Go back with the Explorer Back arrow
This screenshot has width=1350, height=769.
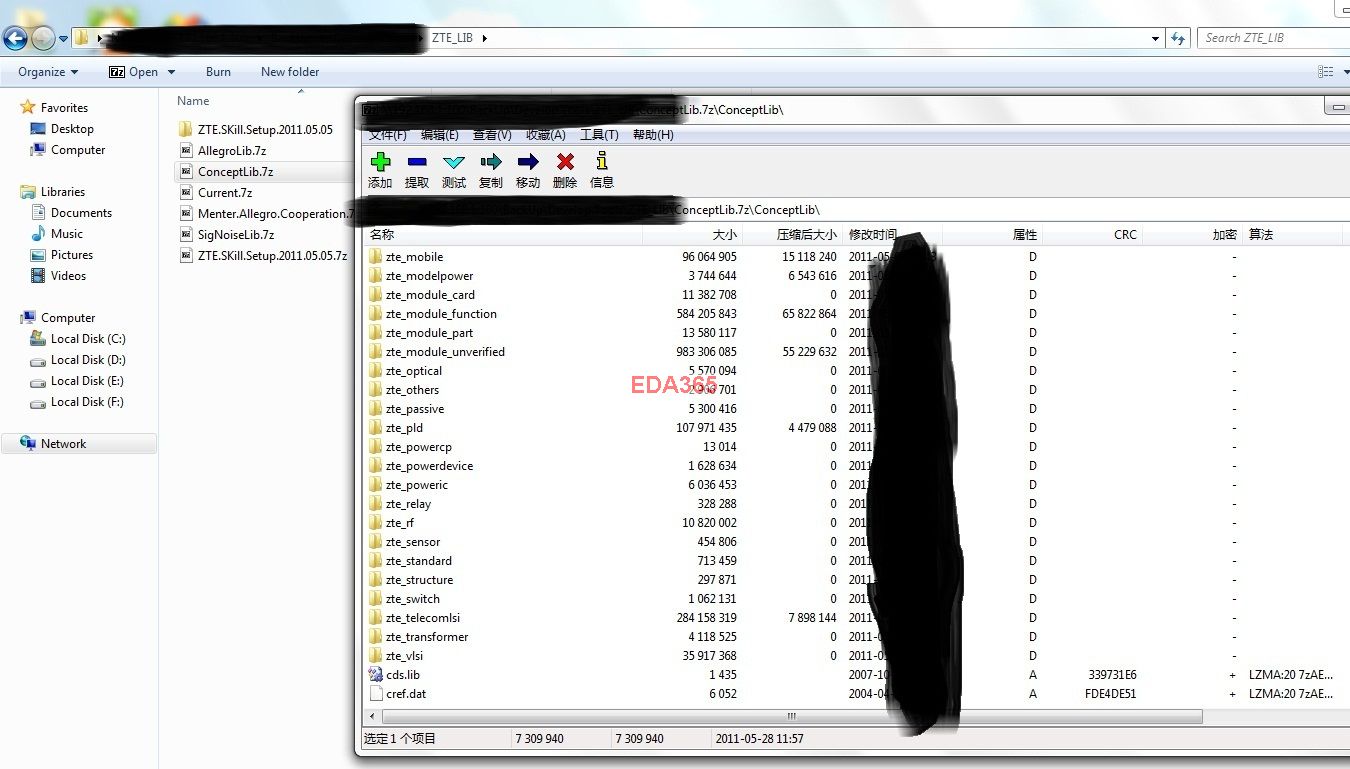coord(15,38)
